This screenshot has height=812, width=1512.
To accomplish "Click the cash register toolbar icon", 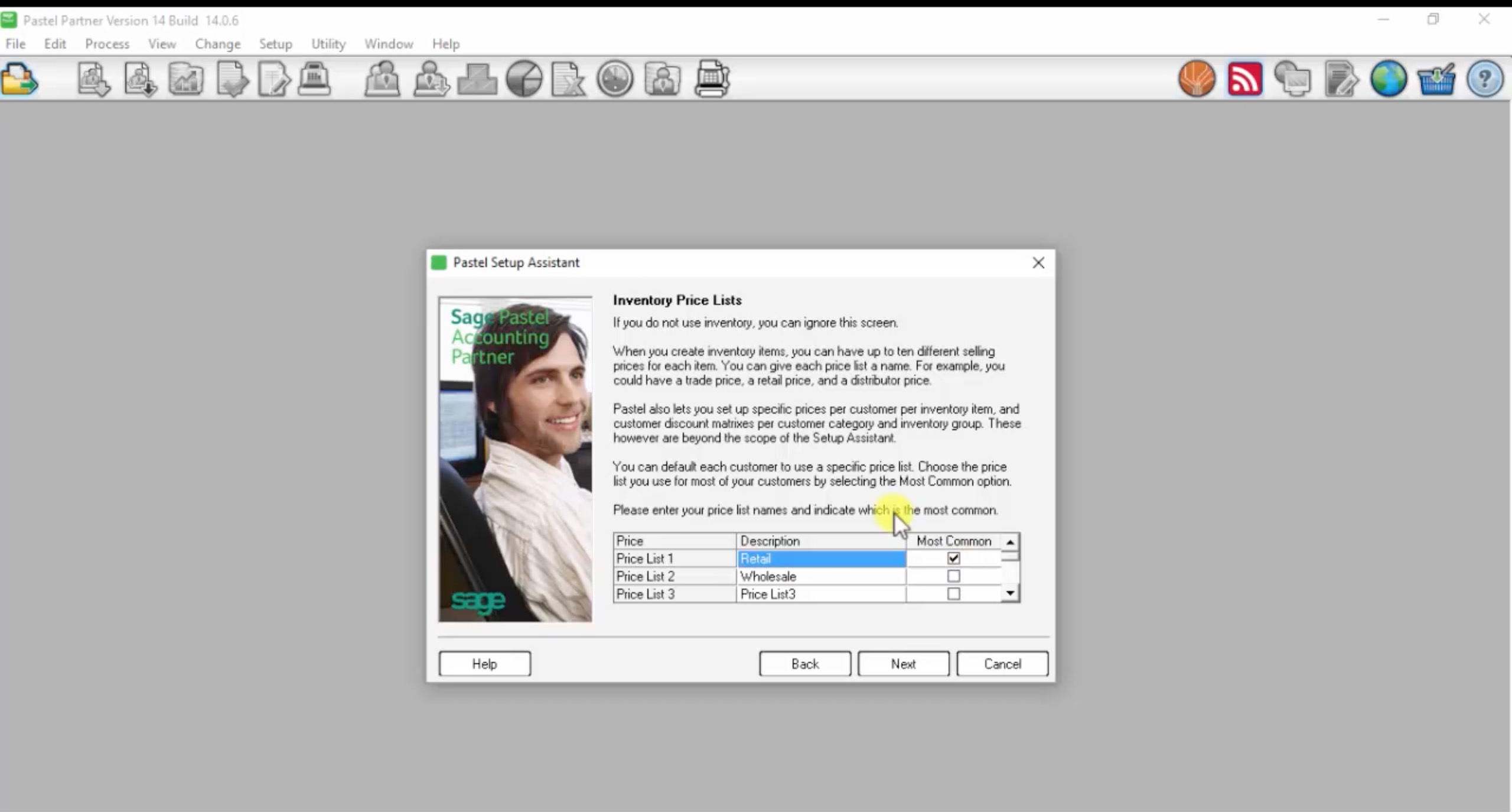I will pos(314,79).
